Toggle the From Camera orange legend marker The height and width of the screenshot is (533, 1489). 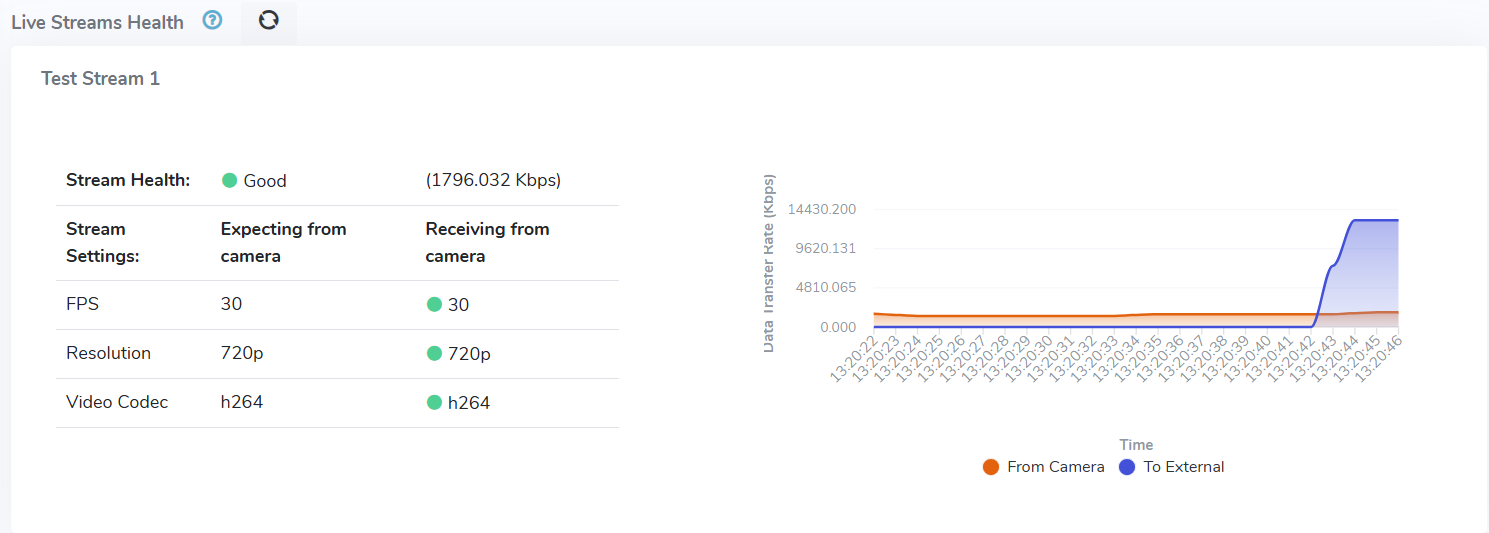point(991,467)
